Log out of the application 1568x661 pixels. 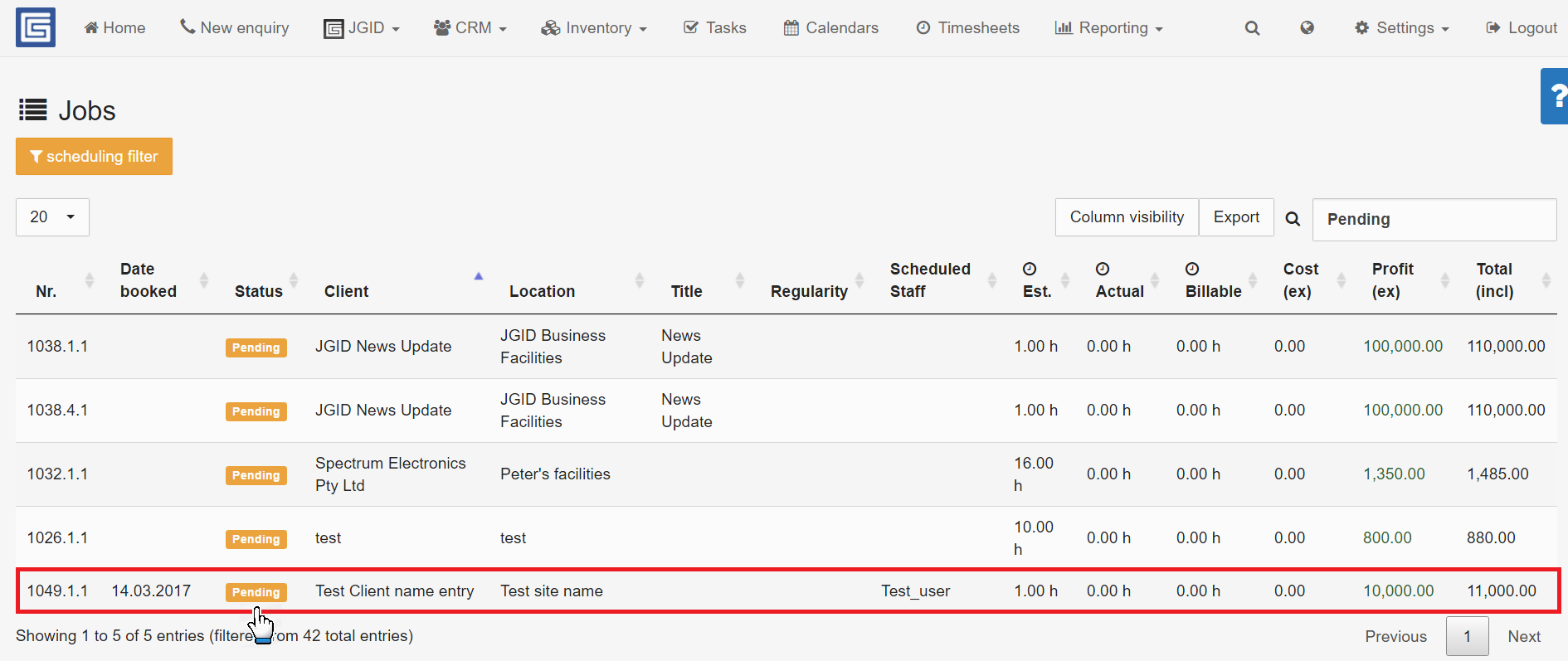[x=1522, y=28]
